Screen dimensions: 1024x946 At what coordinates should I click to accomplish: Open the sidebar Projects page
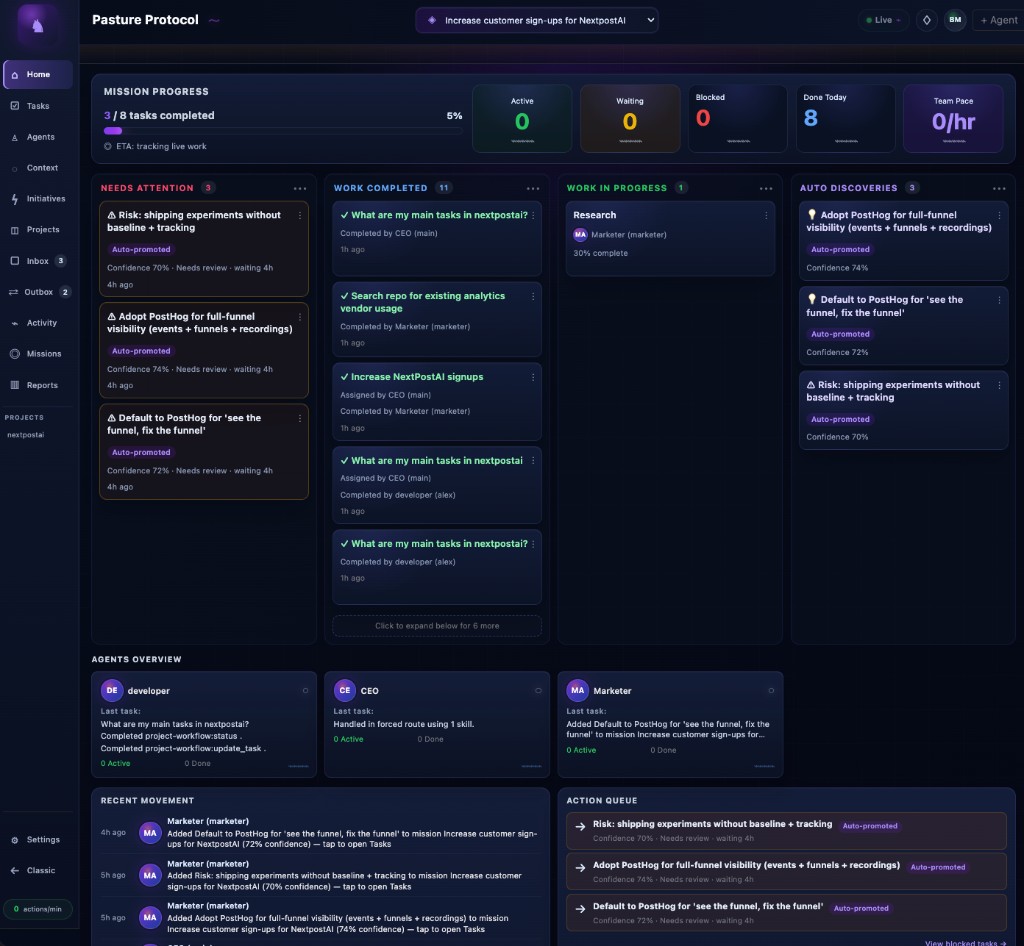click(38, 230)
